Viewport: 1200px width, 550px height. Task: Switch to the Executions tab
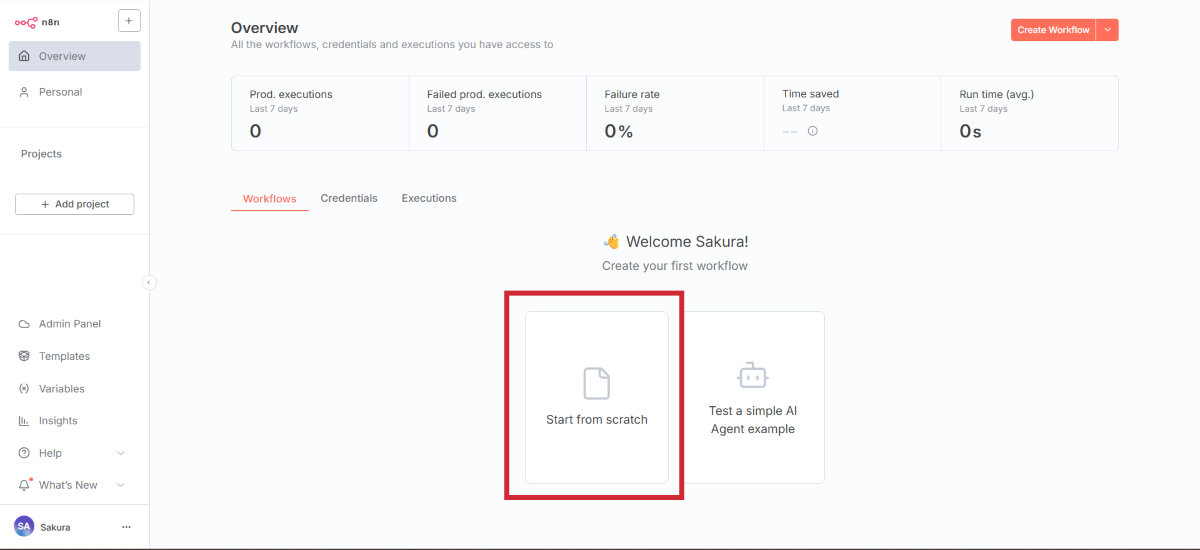coord(429,198)
